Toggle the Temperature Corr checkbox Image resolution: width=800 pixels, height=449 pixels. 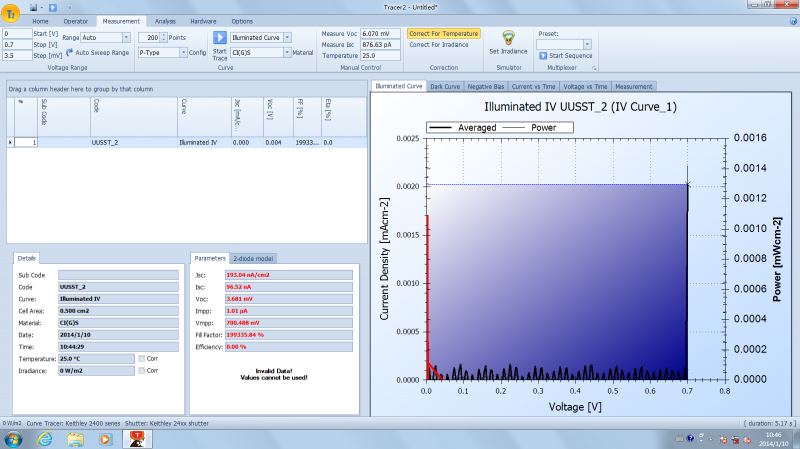point(141,357)
